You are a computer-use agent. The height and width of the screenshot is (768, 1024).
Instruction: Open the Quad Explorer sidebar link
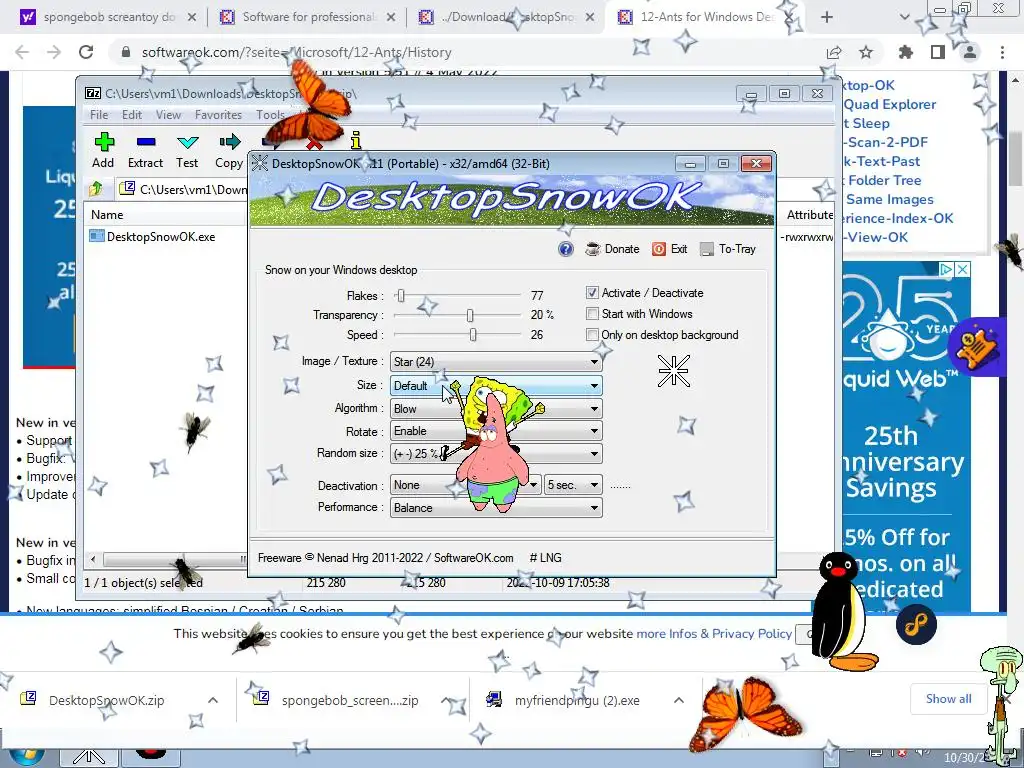889,104
